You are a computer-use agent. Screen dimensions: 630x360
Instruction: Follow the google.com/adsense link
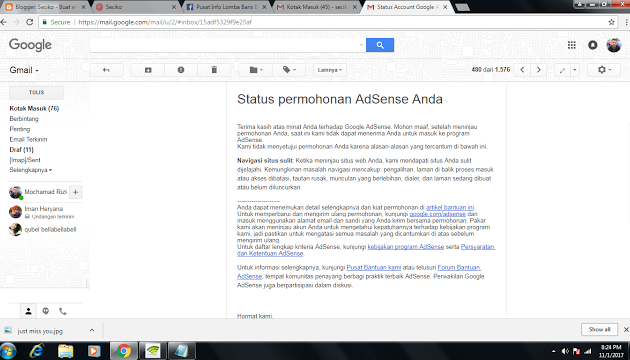(437, 214)
